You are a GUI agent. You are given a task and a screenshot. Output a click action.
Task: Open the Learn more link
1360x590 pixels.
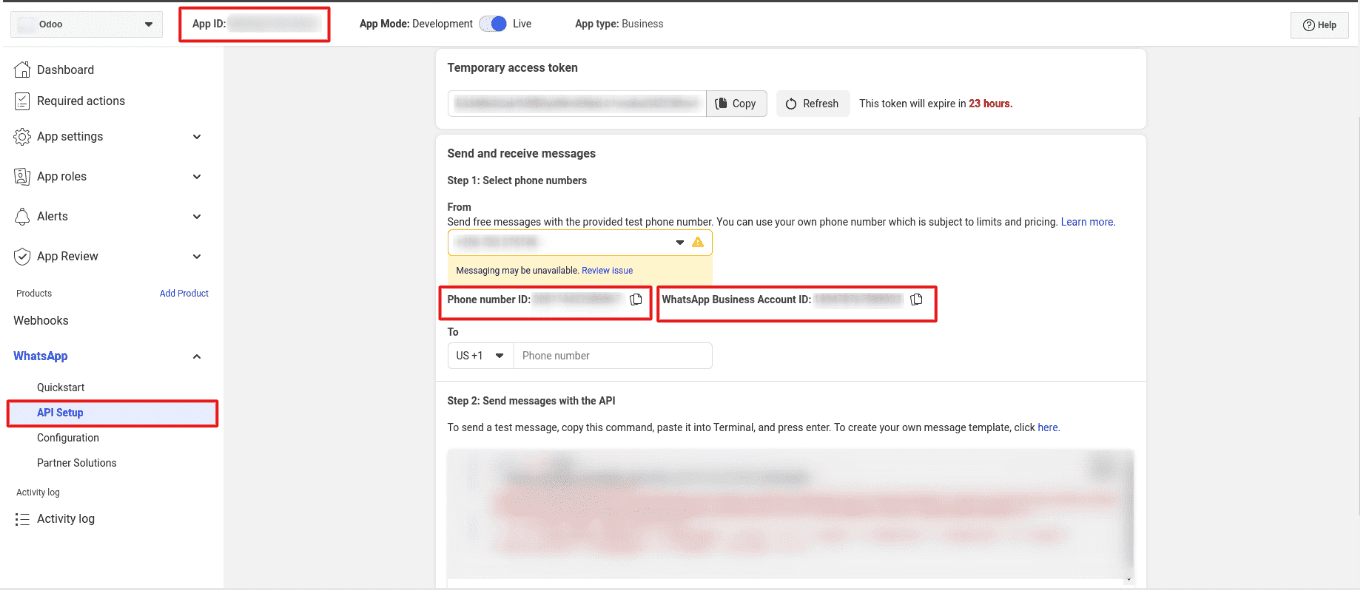(1088, 222)
